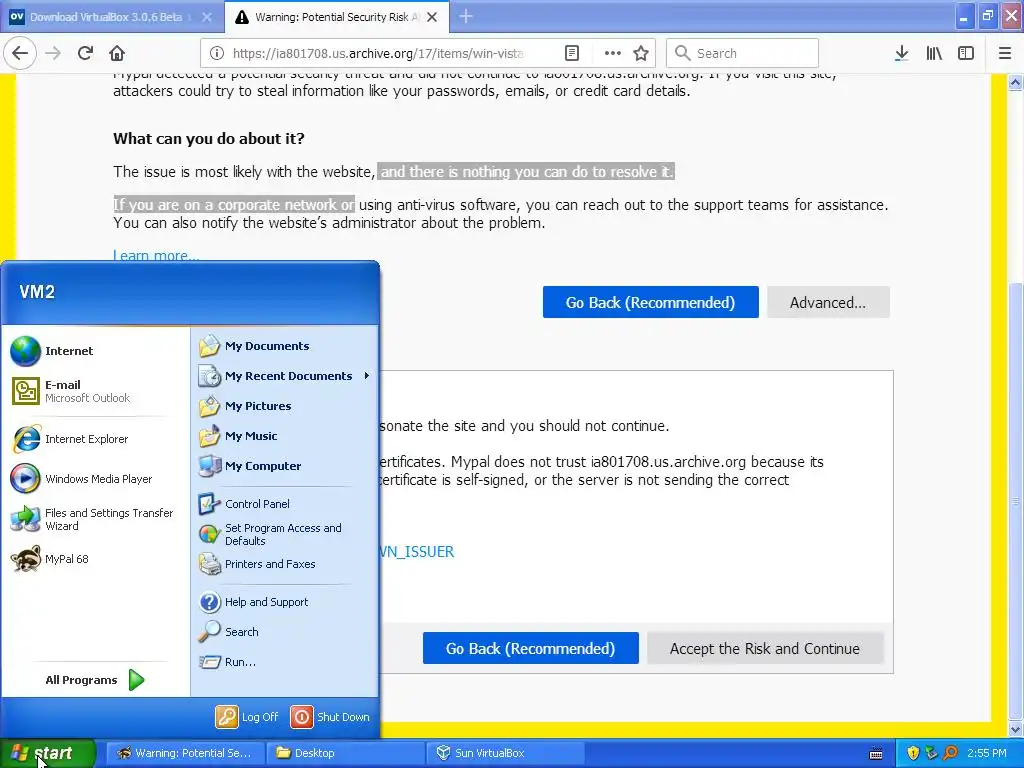The image size is (1024, 768).
Task: Open the browser home page
Action: (x=117, y=53)
